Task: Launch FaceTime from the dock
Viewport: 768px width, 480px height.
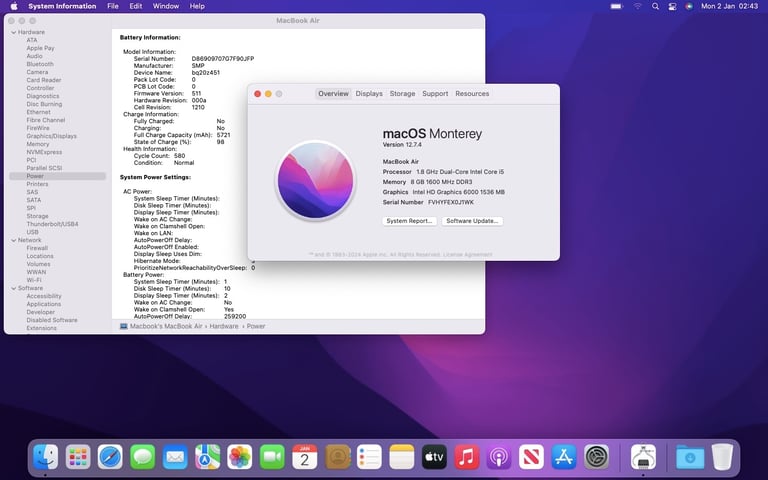Action: [272, 457]
